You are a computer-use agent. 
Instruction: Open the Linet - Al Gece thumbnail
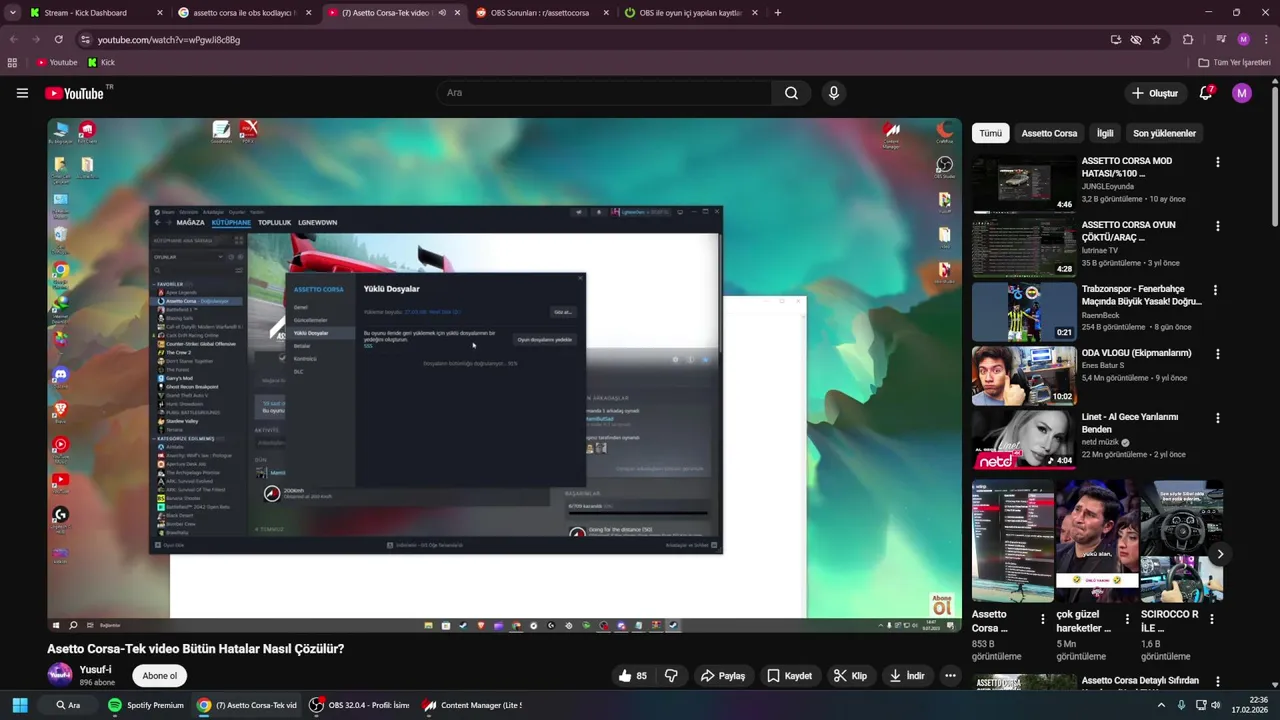1024,440
